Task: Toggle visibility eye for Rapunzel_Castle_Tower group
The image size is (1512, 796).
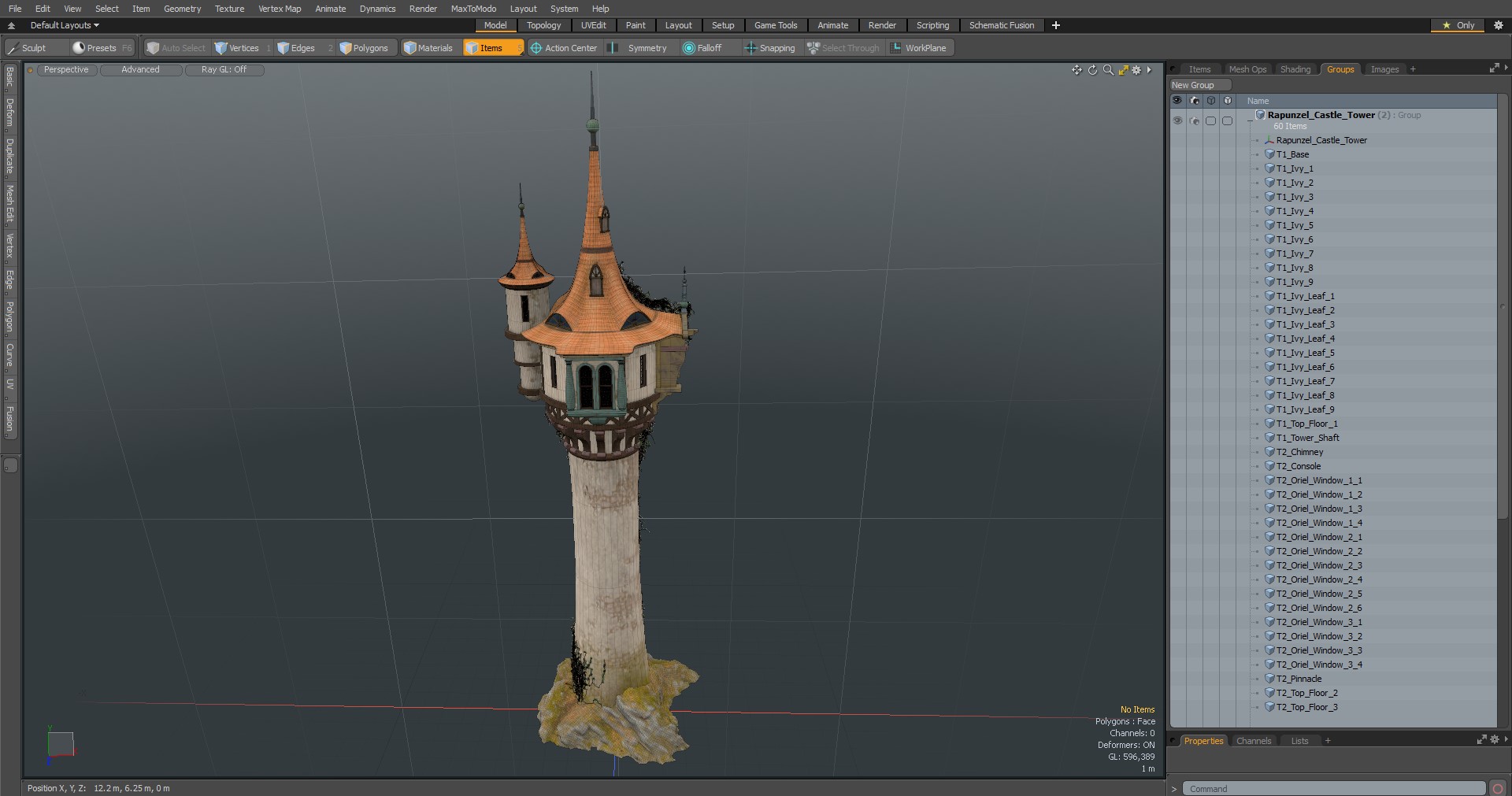Action: [x=1177, y=120]
